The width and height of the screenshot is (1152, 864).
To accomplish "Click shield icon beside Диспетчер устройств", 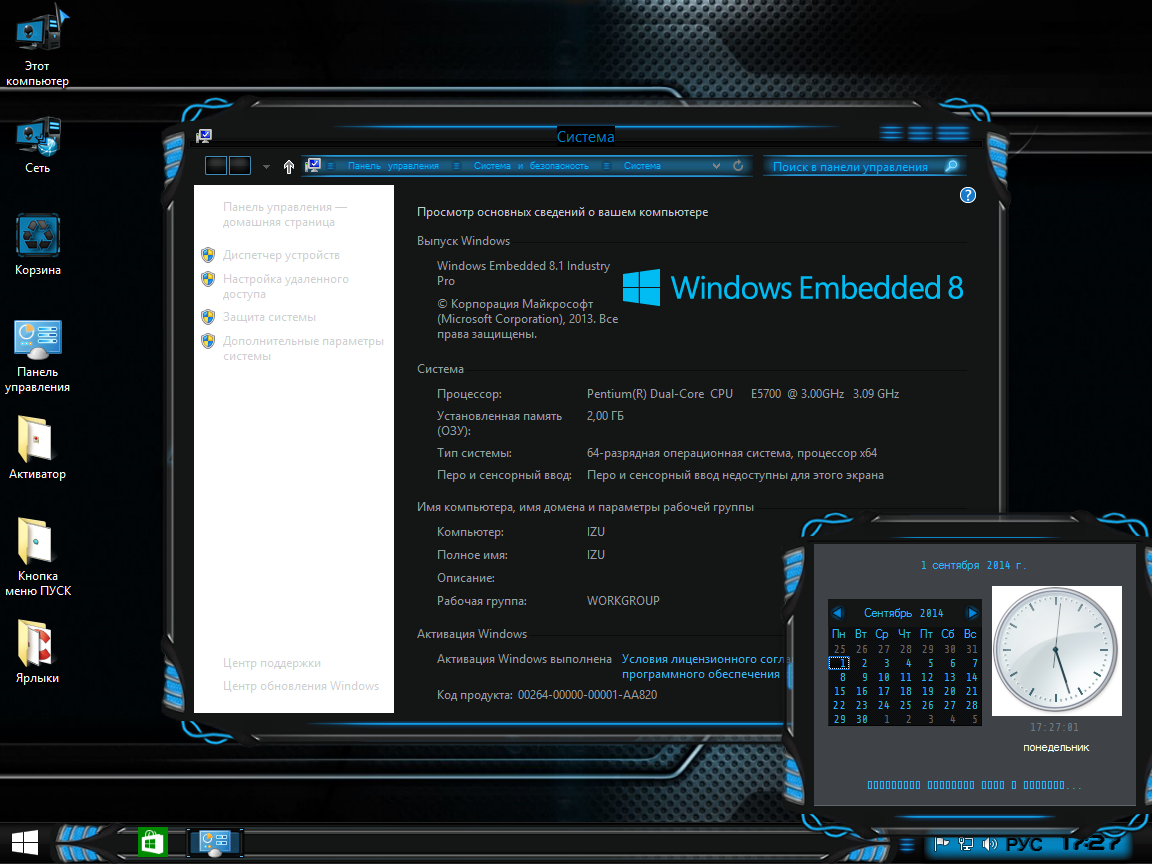I will click(208, 255).
